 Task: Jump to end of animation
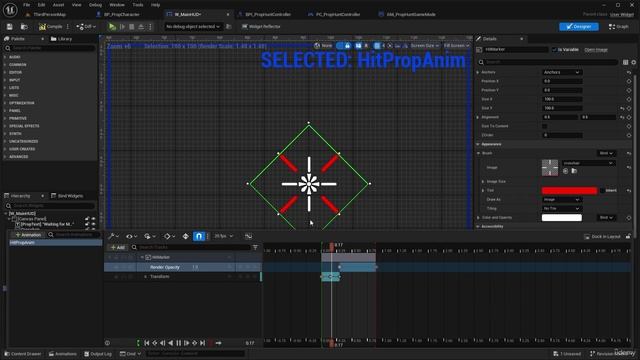click(x=202, y=343)
